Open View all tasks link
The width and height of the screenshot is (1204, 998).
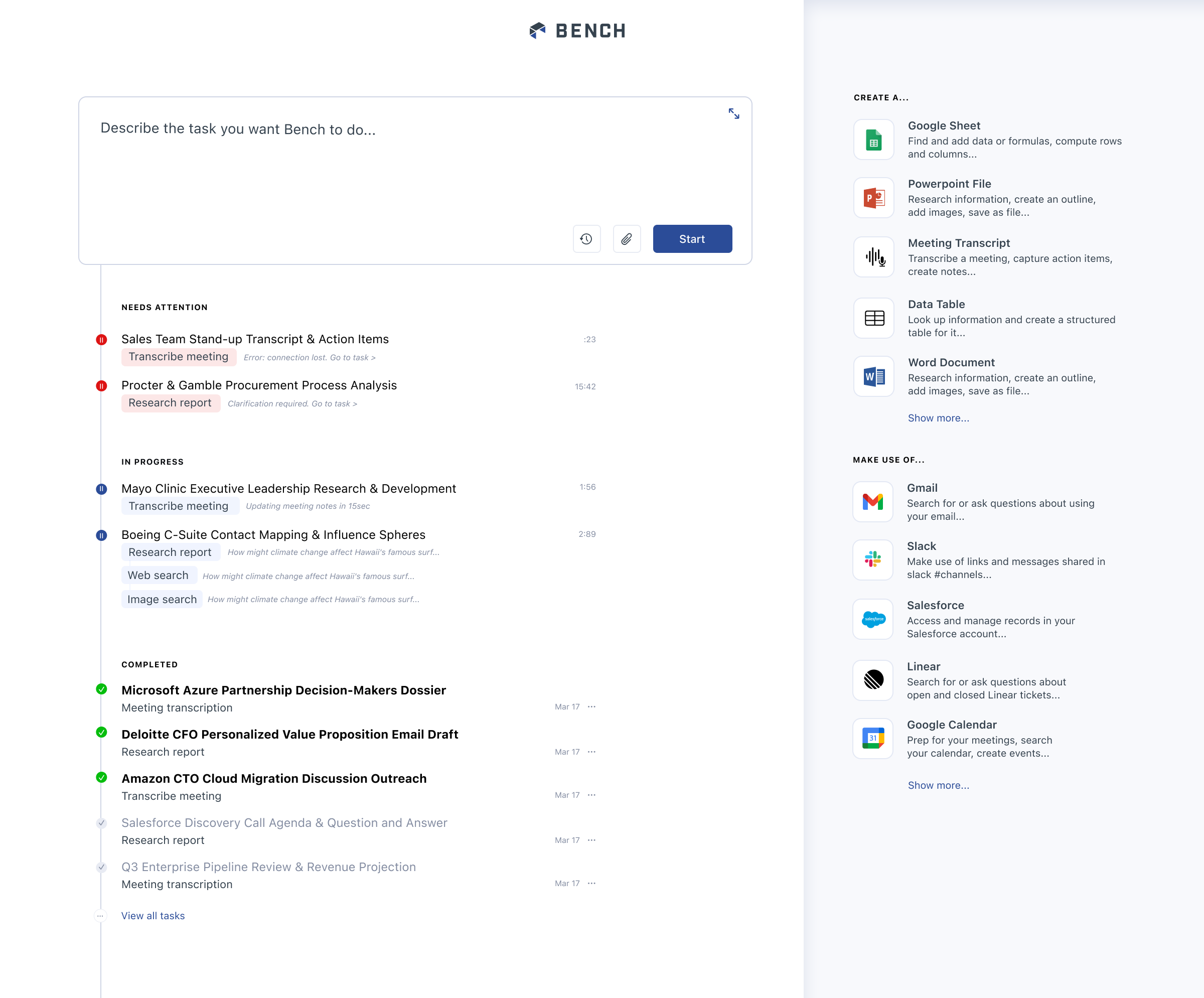coord(153,916)
